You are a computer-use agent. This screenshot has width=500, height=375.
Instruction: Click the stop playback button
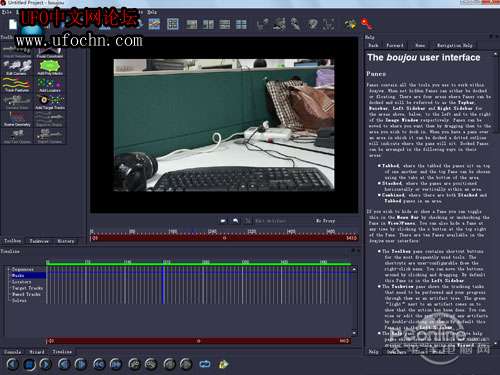tap(29, 364)
